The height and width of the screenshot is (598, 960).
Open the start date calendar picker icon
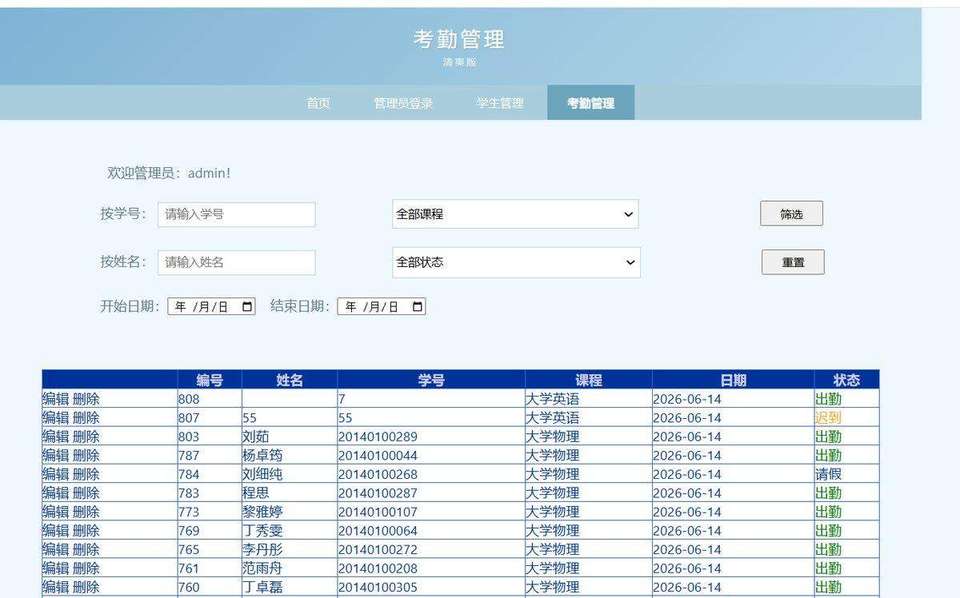coord(247,307)
